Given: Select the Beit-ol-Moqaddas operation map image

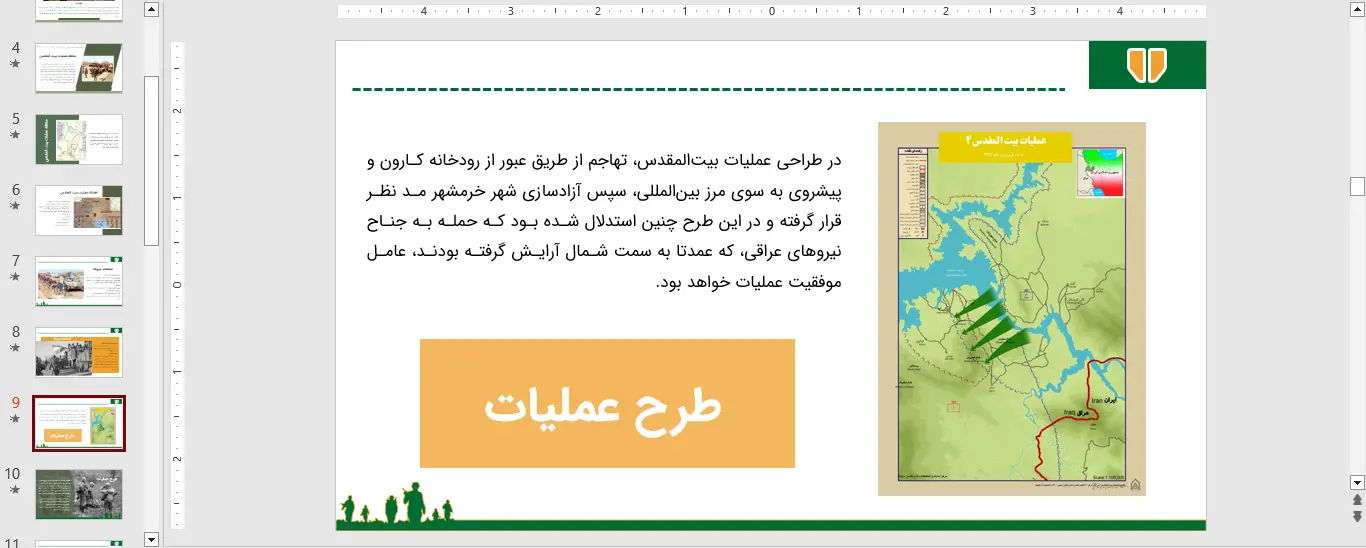Looking at the screenshot, I should [1012, 309].
